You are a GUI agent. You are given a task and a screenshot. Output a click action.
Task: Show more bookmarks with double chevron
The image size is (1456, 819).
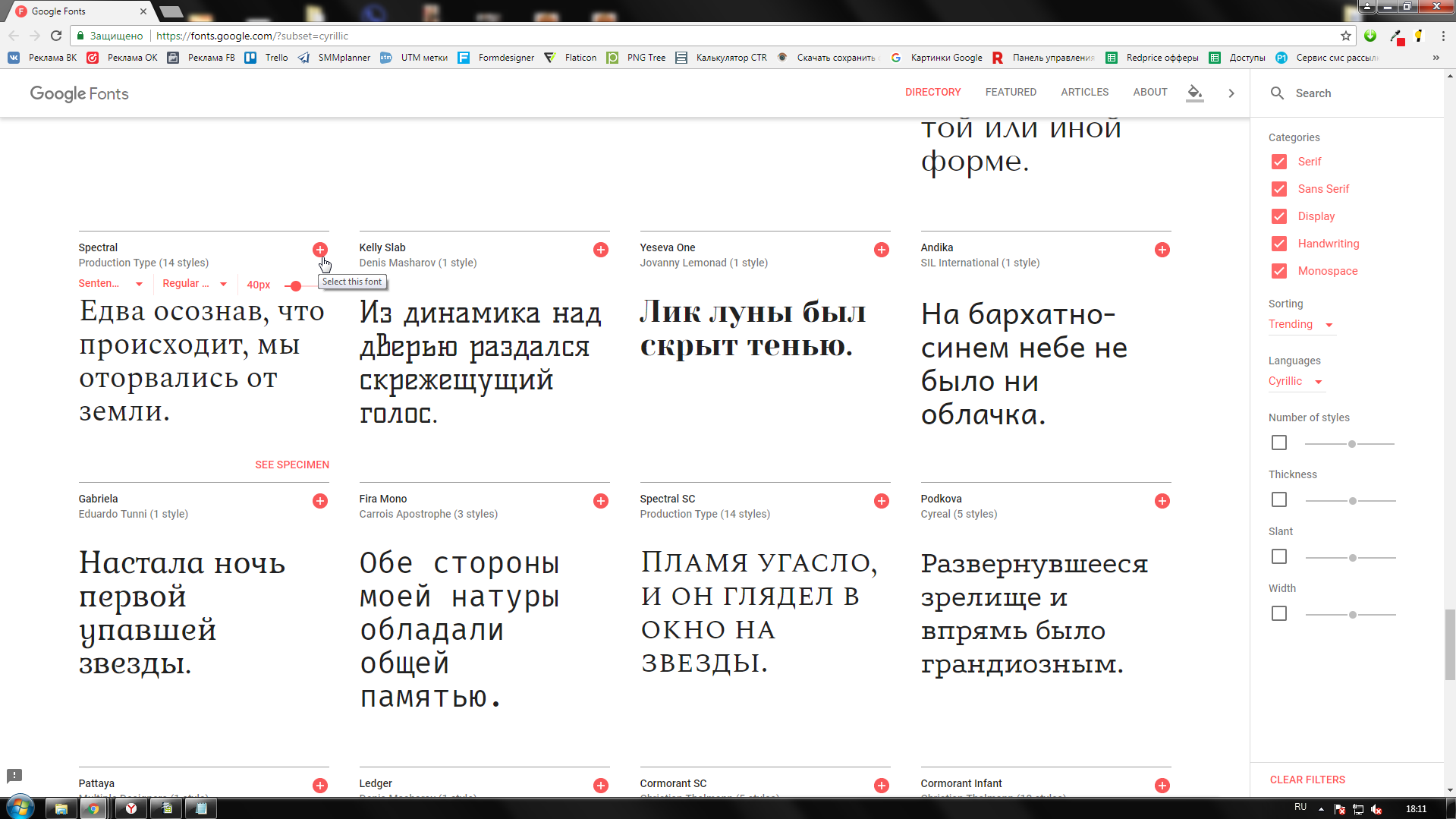(1436, 58)
